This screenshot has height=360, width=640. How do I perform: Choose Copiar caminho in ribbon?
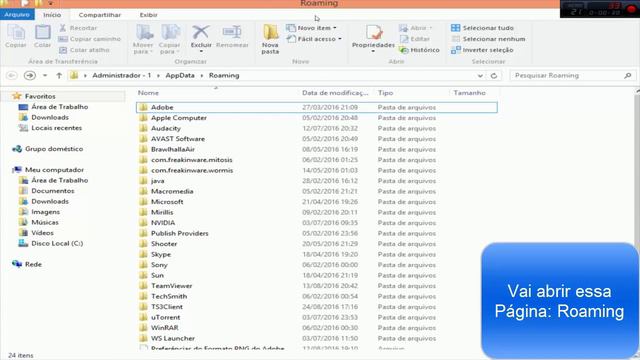89,39
